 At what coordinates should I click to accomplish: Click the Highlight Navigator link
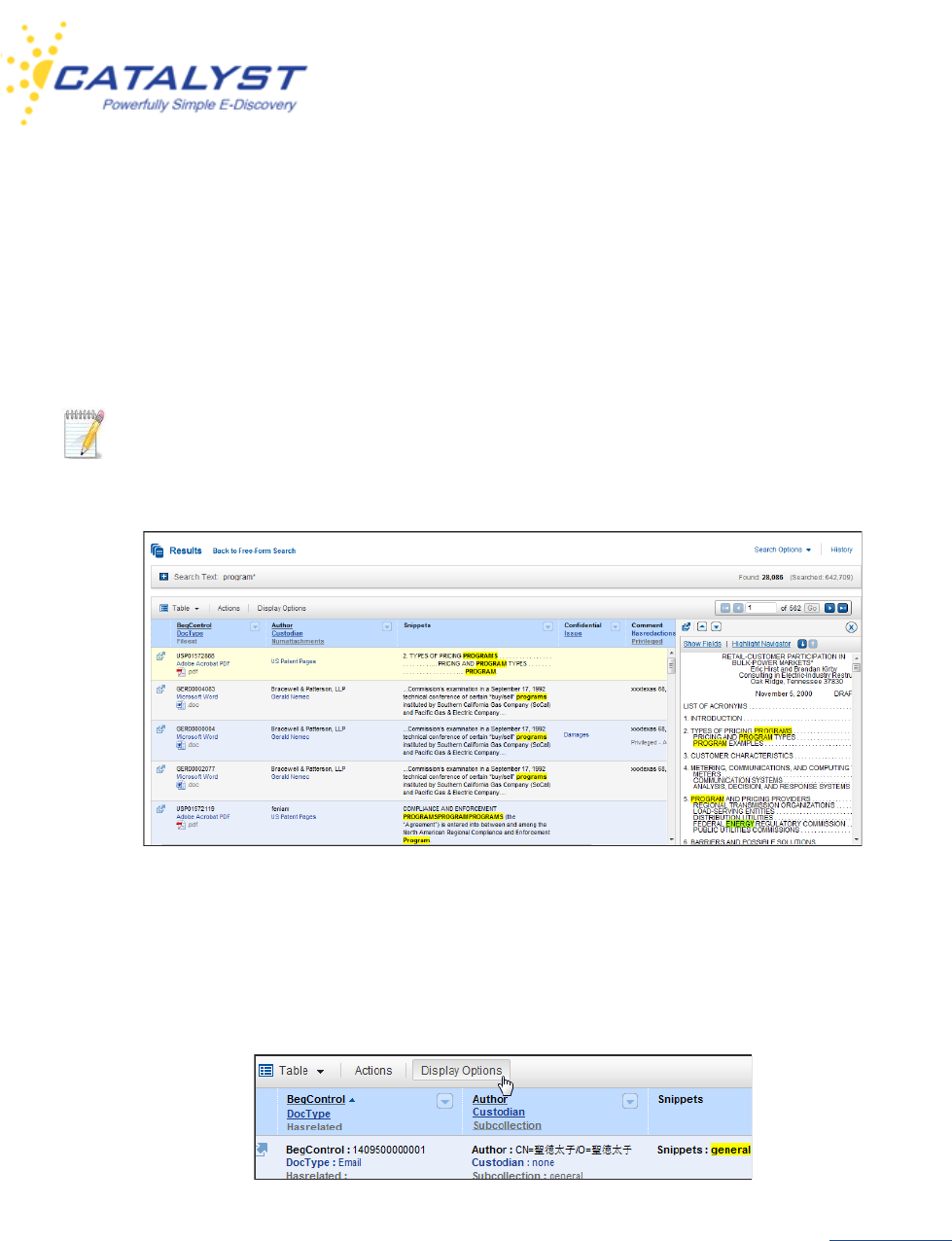pos(761,644)
